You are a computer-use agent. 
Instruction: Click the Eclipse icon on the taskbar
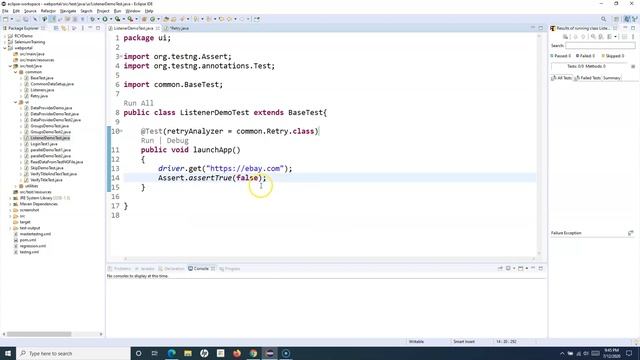click(x=269, y=353)
